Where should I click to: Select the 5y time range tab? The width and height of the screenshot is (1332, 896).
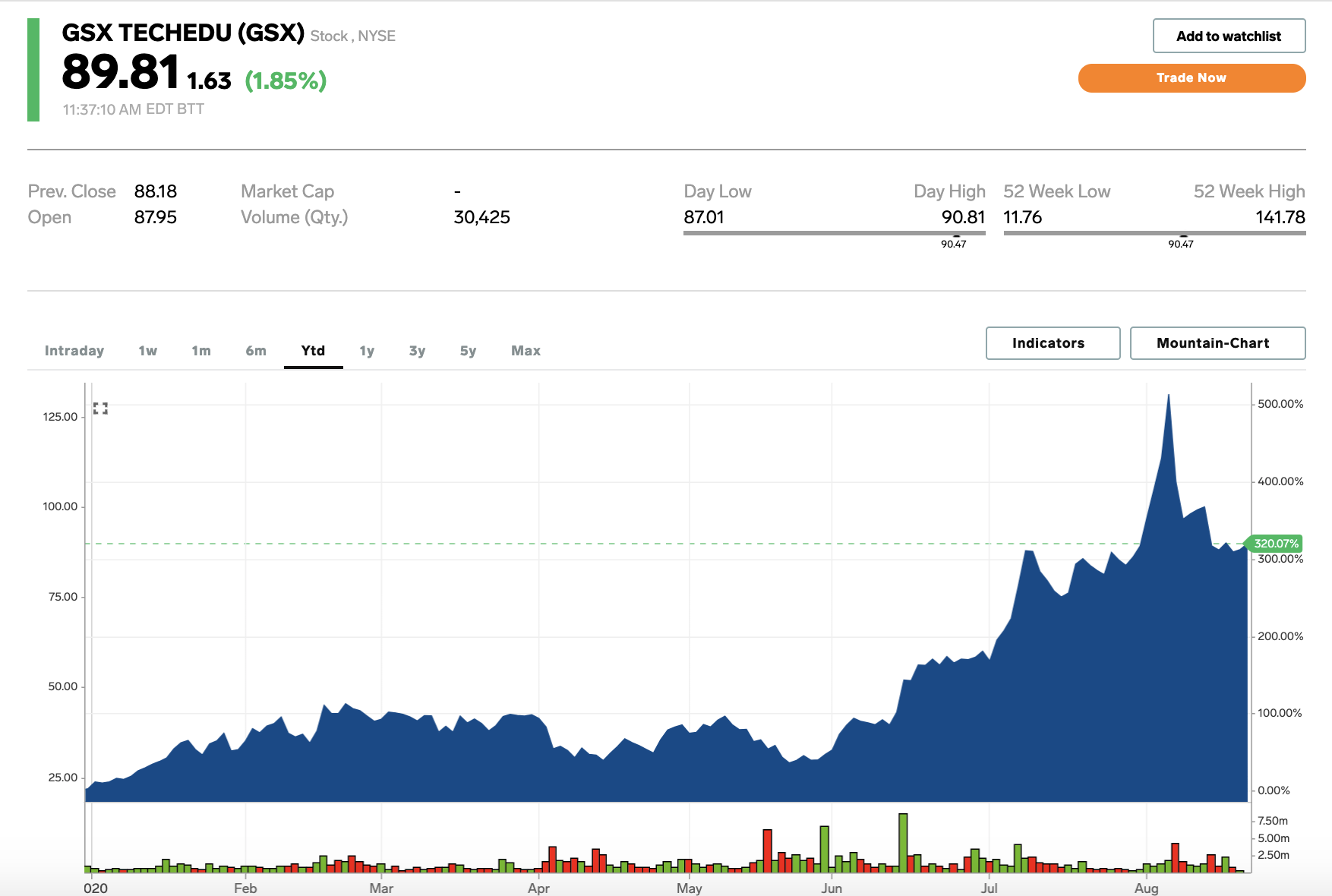point(468,351)
